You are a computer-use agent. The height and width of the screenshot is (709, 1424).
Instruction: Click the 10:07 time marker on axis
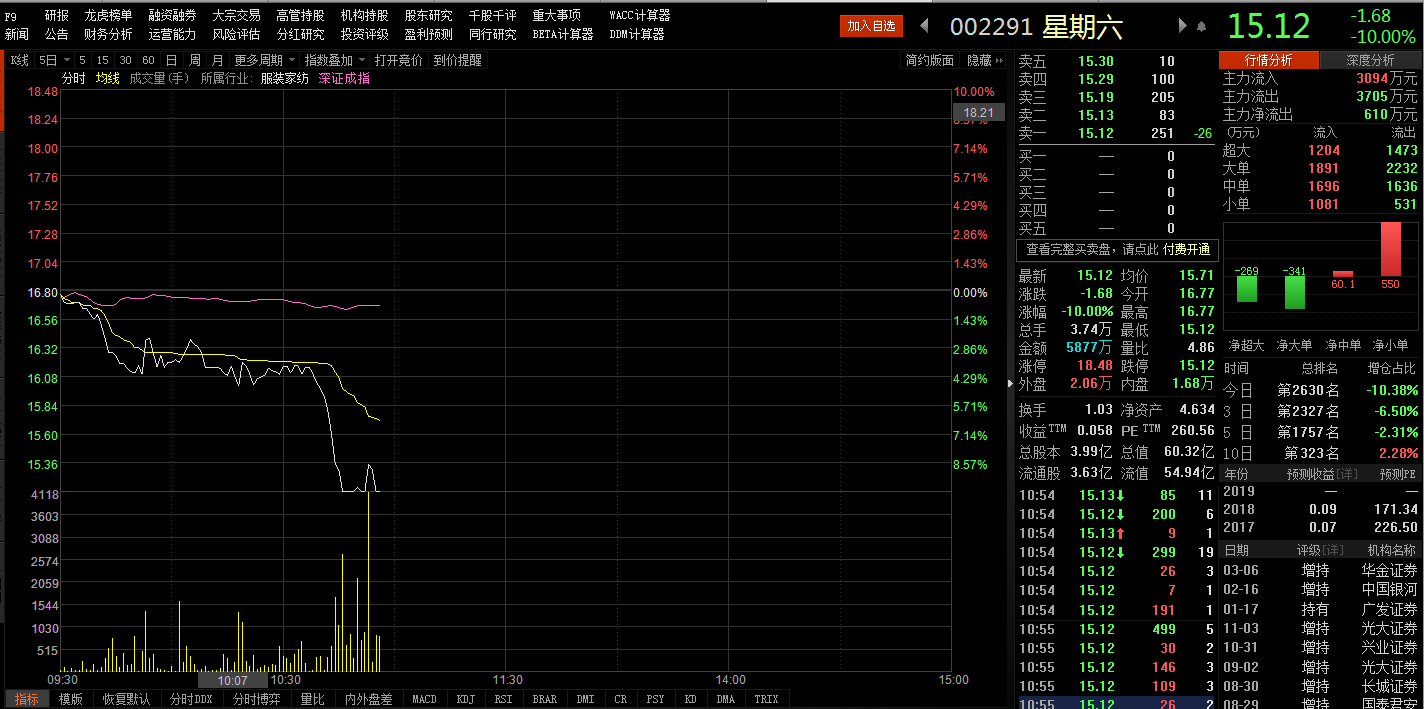point(232,680)
